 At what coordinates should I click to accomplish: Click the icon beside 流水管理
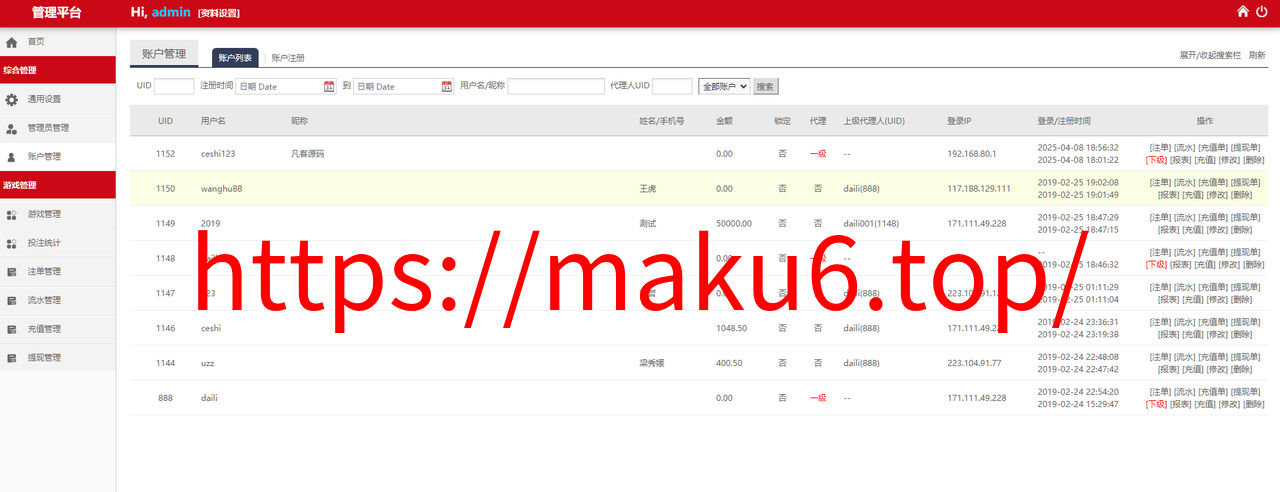click(x=12, y=300)
